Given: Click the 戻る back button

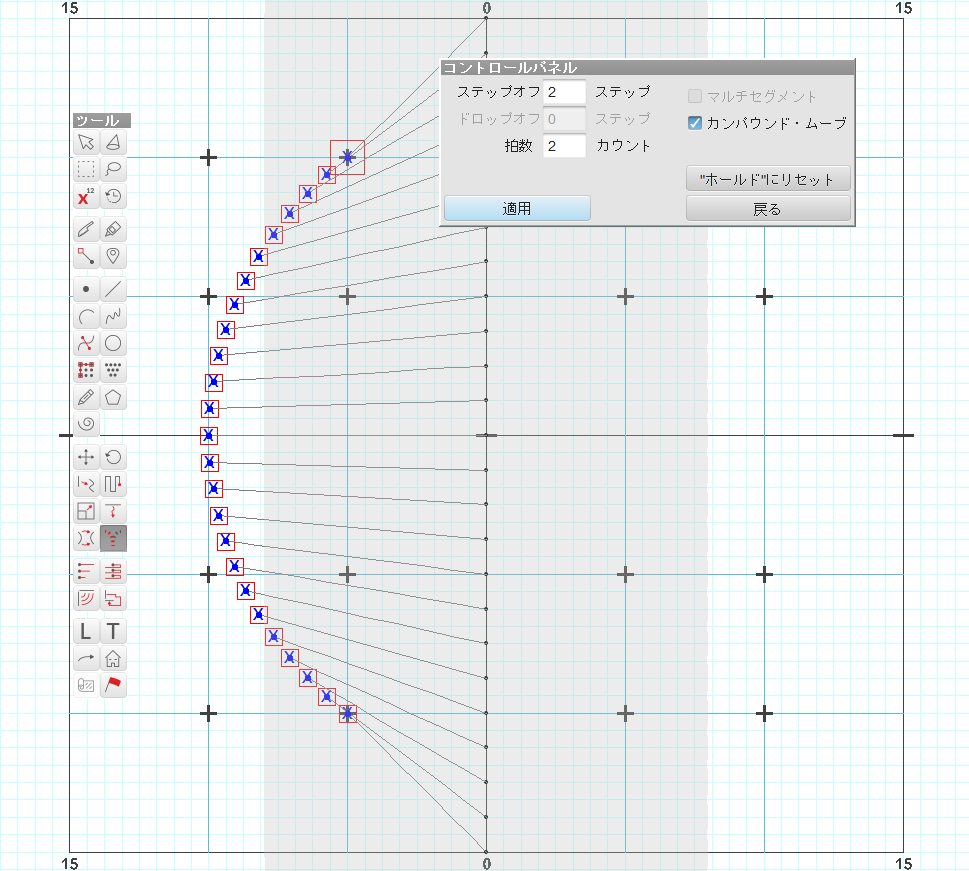Looking at the screenshot, I should (767, 209).
